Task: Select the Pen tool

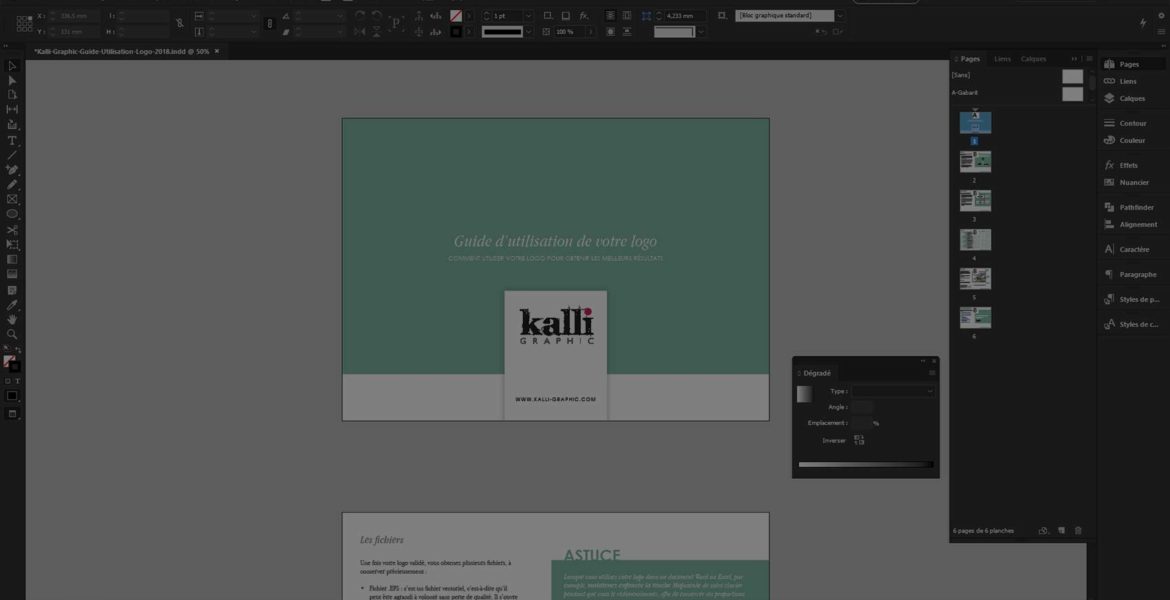Action: tap(12, 170)
